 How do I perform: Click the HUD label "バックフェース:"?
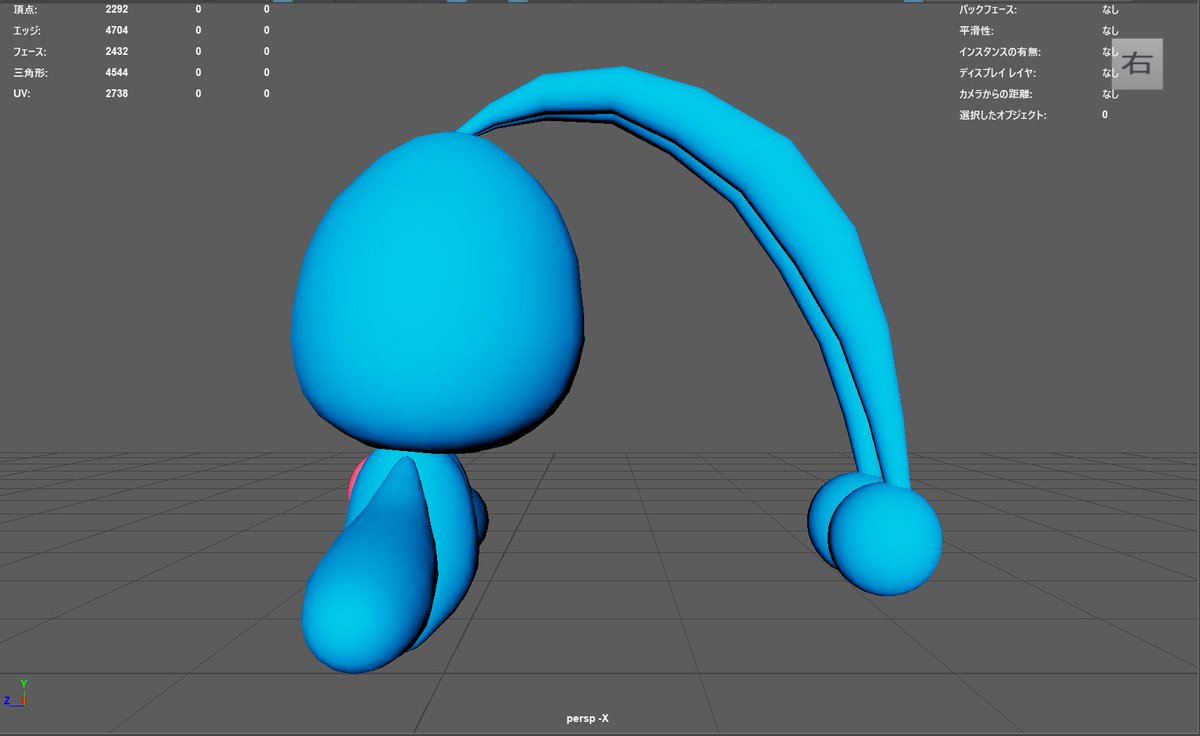988,9
